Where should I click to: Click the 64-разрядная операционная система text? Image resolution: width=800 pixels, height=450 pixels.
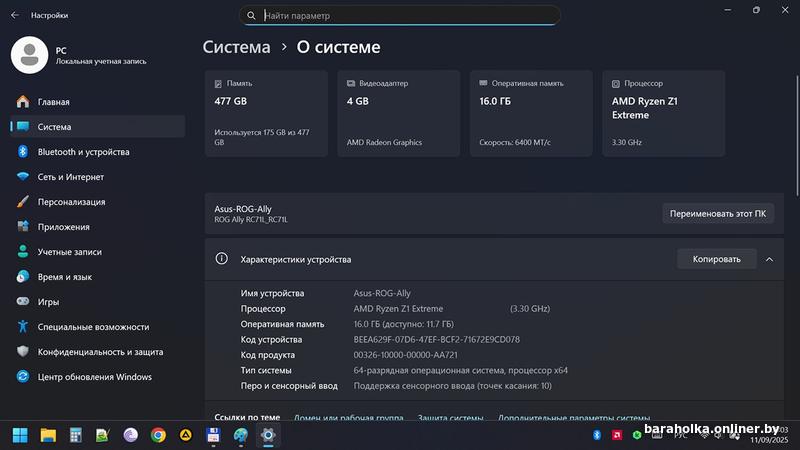(460, 370)
